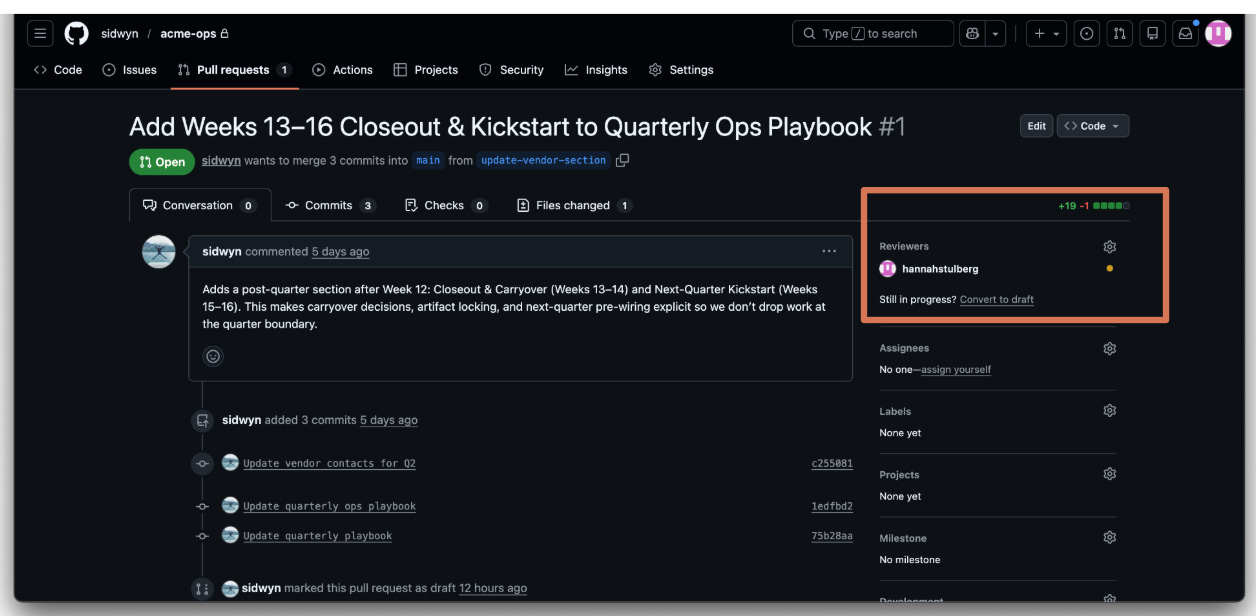Click the +19 −1 diffstat indicator

pyautogui.click(x=1094, y=206)
